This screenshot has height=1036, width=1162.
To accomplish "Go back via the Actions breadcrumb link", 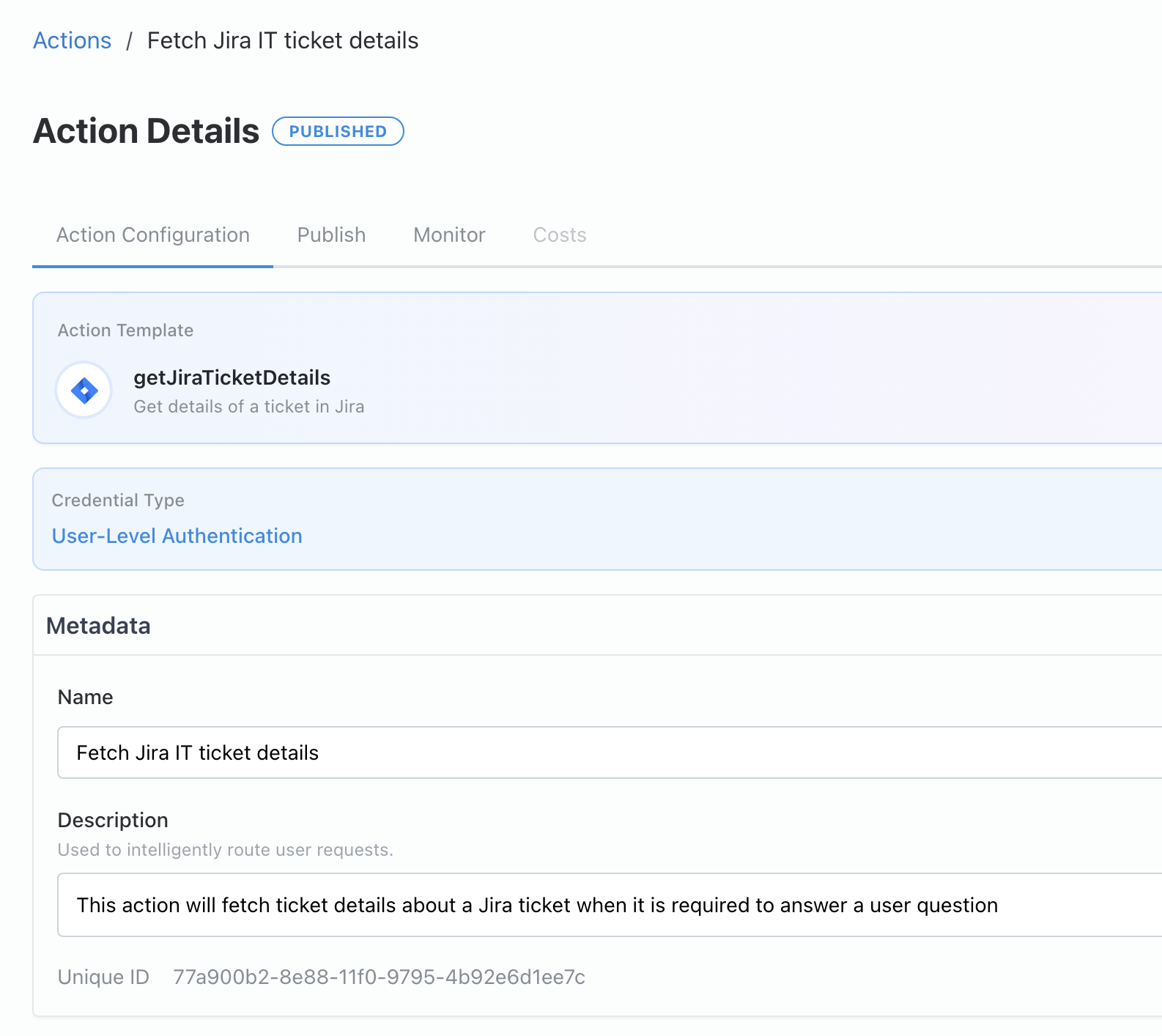I will coord(72,40).
